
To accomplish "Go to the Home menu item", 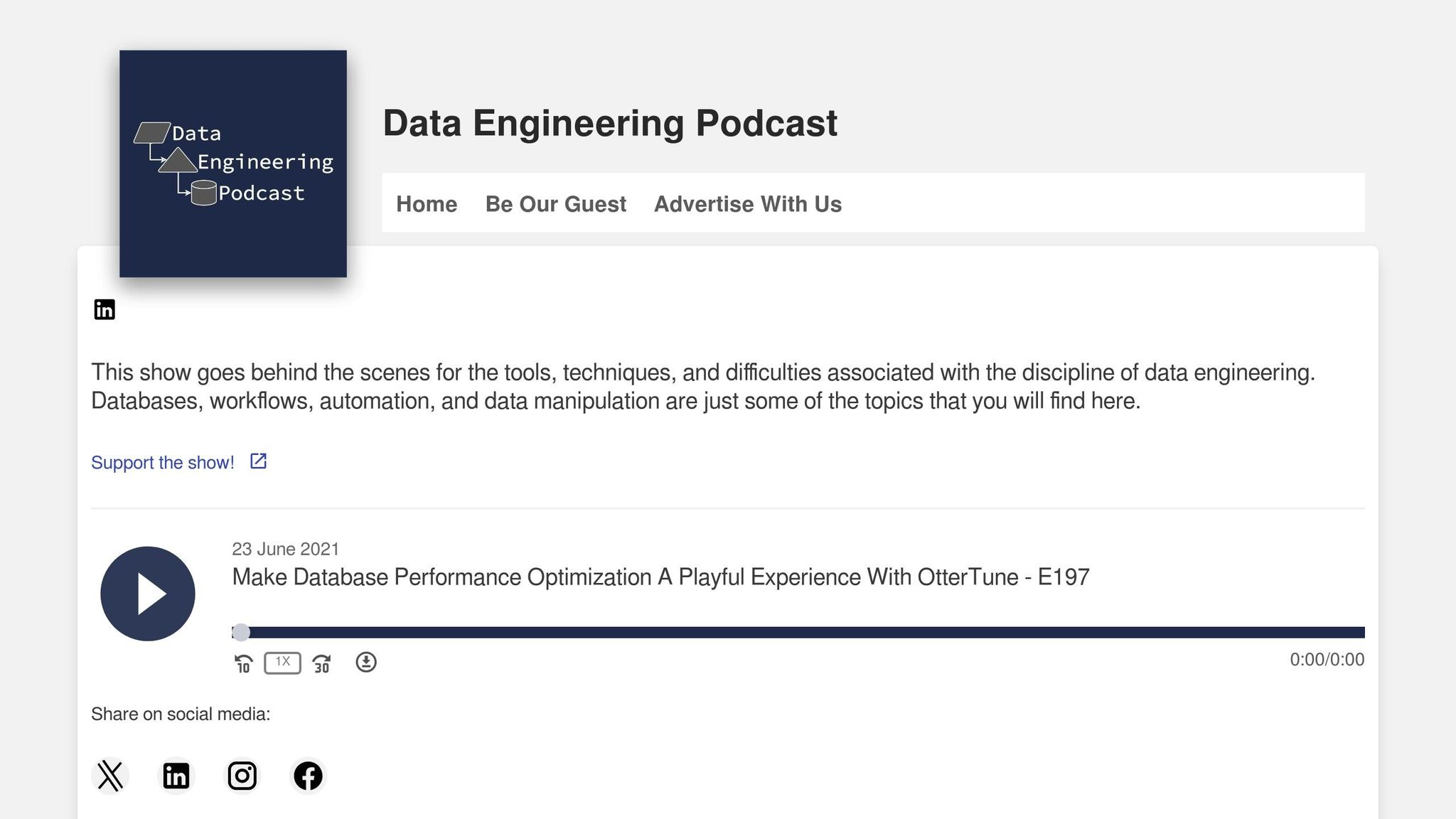I will [427, 204].
